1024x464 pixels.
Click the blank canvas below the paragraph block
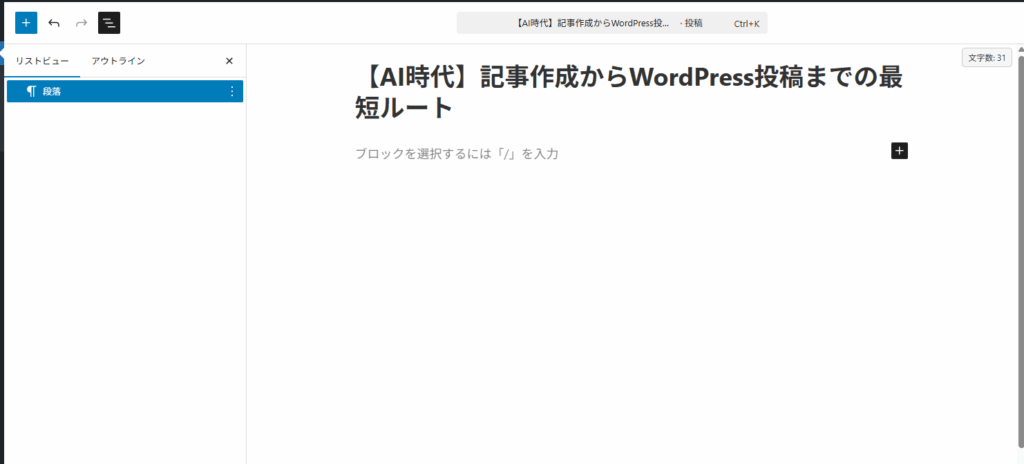tap(630, 320)
